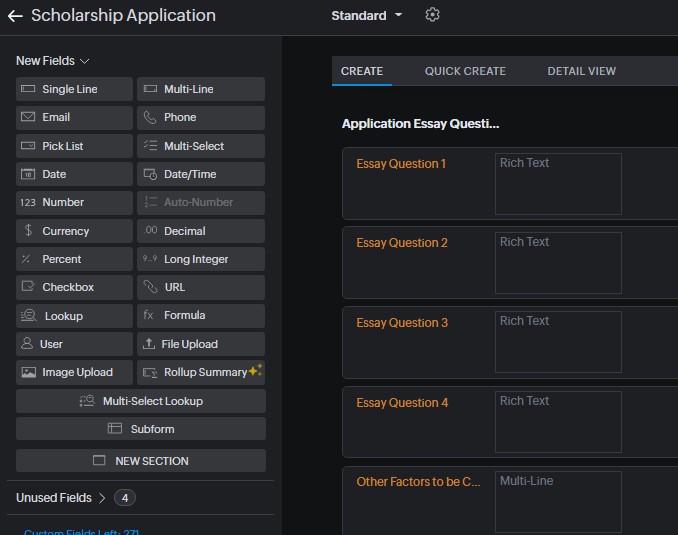Add a Subform field
Viewport: 678px width, 535px height.
[x=141, y=429]
